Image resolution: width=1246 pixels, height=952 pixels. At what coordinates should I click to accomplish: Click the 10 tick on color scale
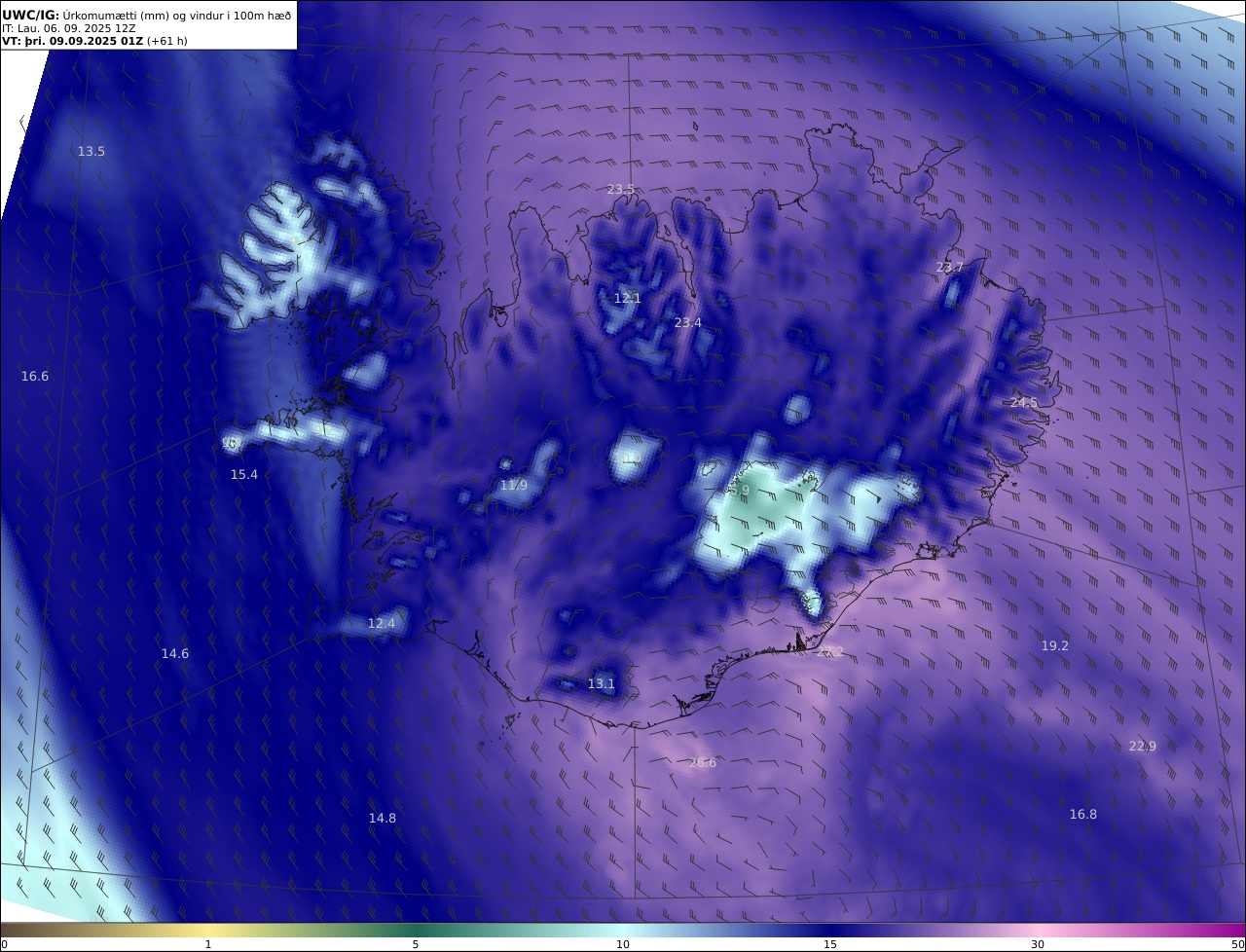click(623, 944)
